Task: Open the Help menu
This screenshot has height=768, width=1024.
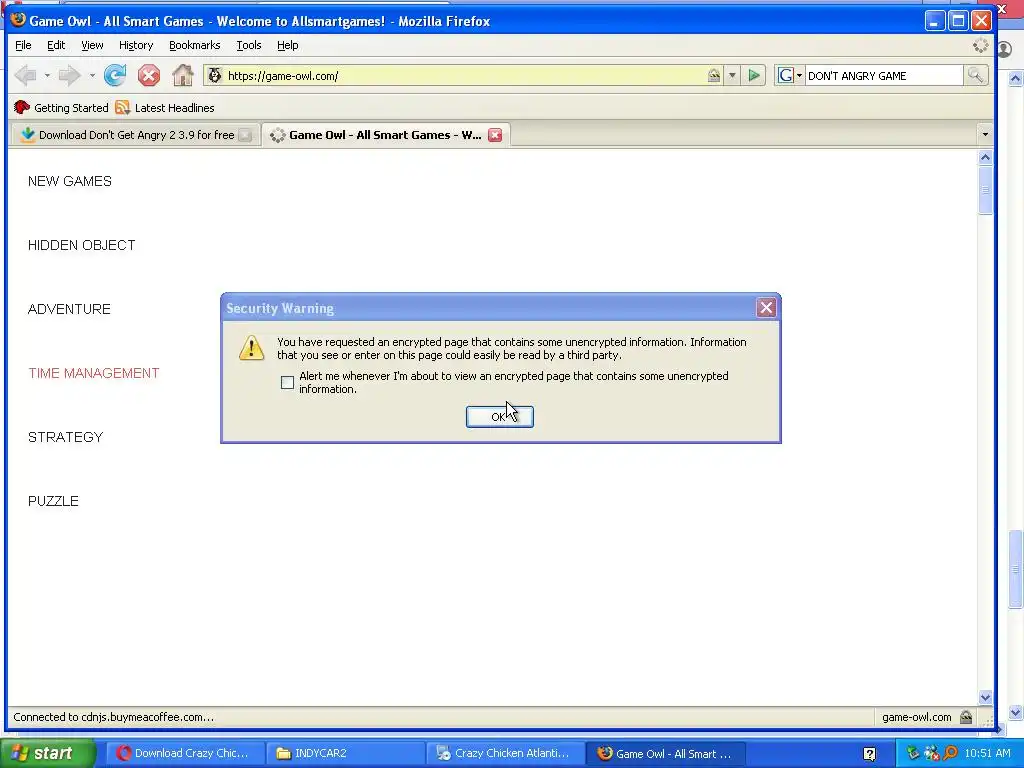Action: (x=287, y=45)
